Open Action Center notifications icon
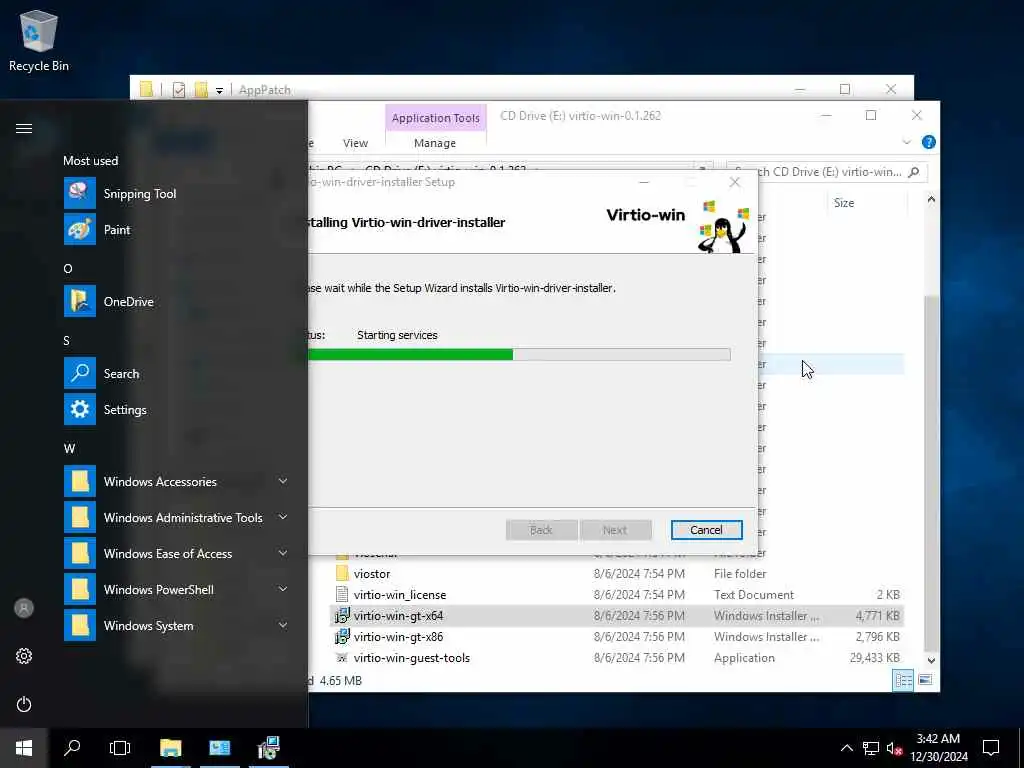 (x=991, y=748)
